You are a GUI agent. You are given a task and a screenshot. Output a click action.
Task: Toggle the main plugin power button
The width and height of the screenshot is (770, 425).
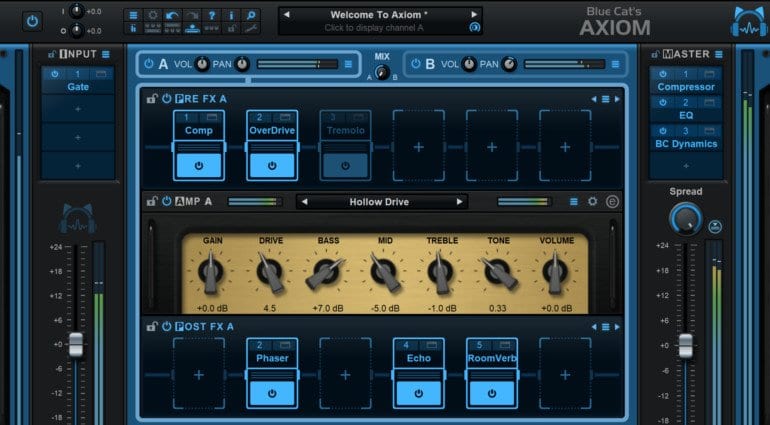pos(32,21)
